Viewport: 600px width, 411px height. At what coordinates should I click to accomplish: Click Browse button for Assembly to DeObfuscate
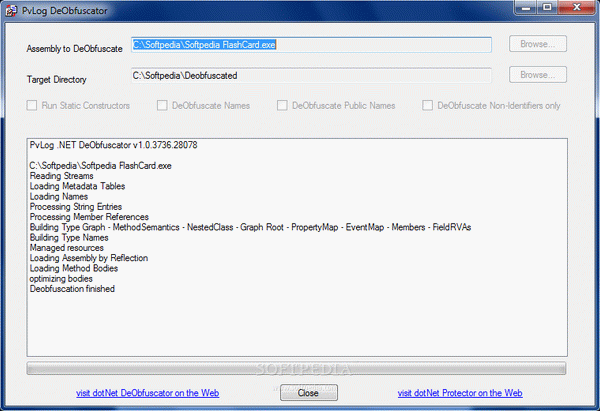[538, 44]
